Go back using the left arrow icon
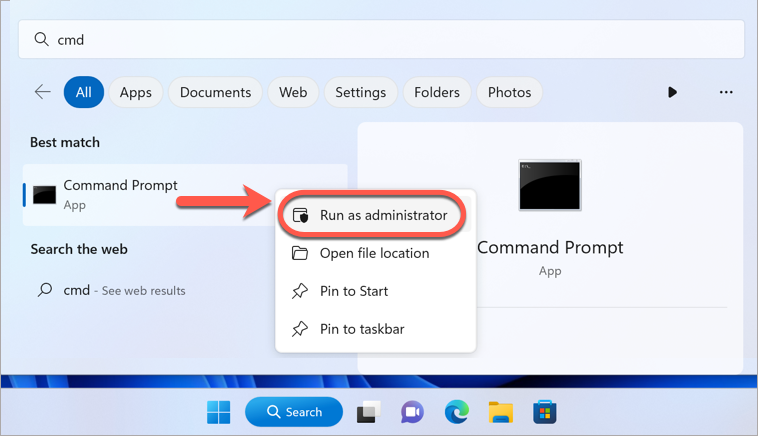Image resolution: width=758 pixels, height=436 pixels. click(x=43, y=92)
